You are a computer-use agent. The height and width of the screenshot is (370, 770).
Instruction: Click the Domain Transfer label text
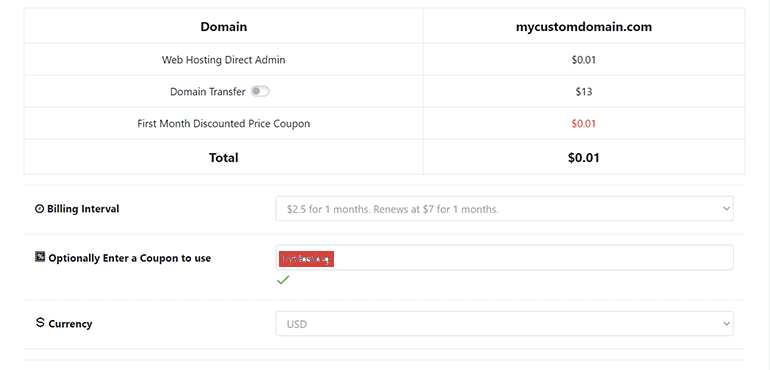click(x=207, y=91)
